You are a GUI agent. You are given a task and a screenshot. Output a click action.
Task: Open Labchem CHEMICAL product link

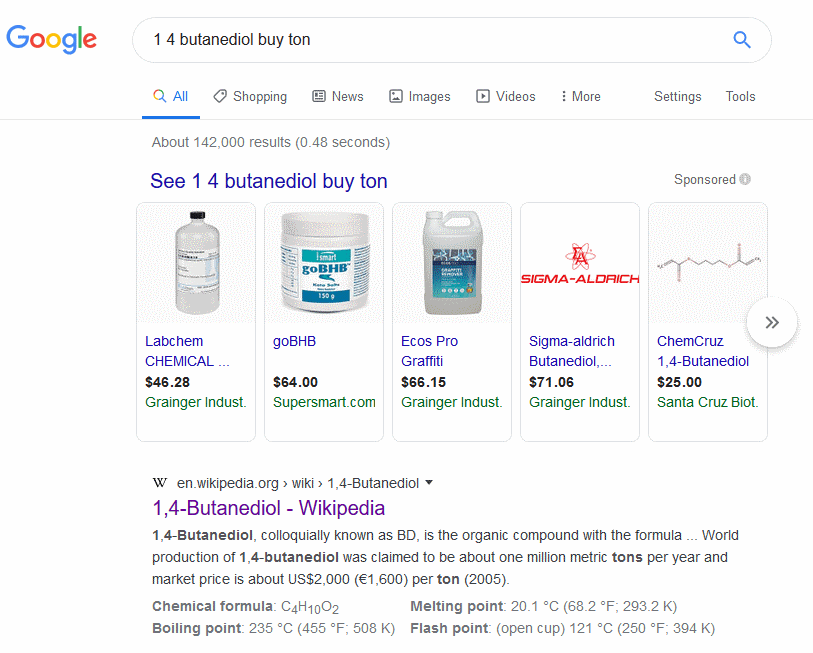tap(187, 351)
